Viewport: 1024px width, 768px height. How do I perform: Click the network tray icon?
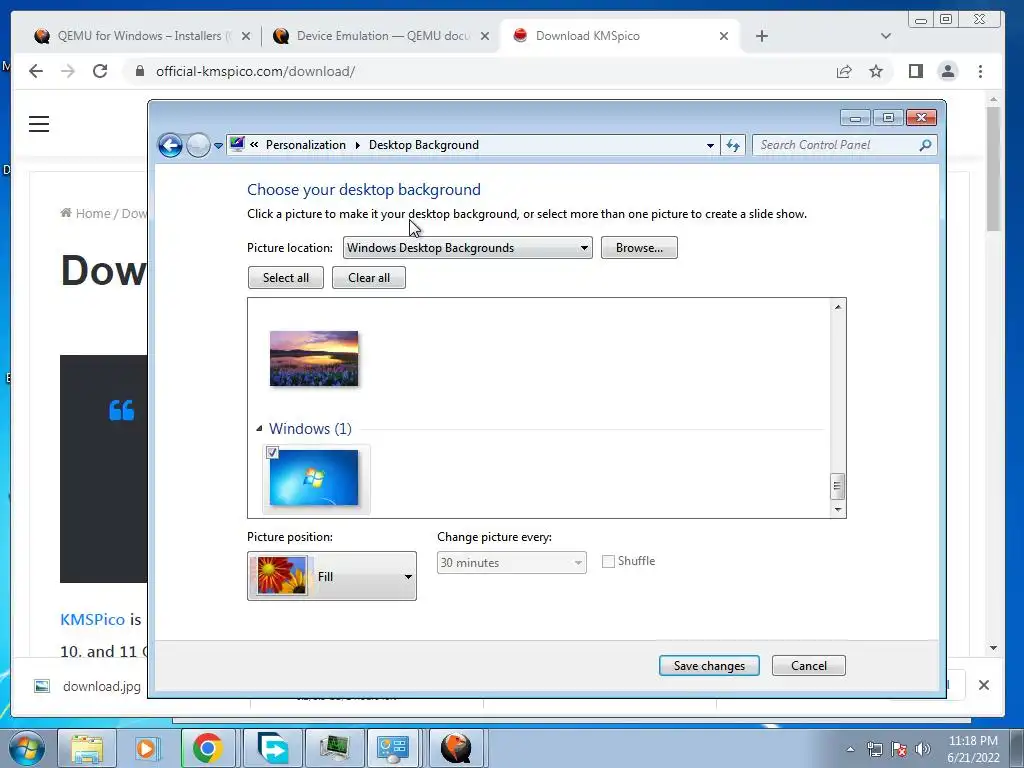tap(874, 749)
